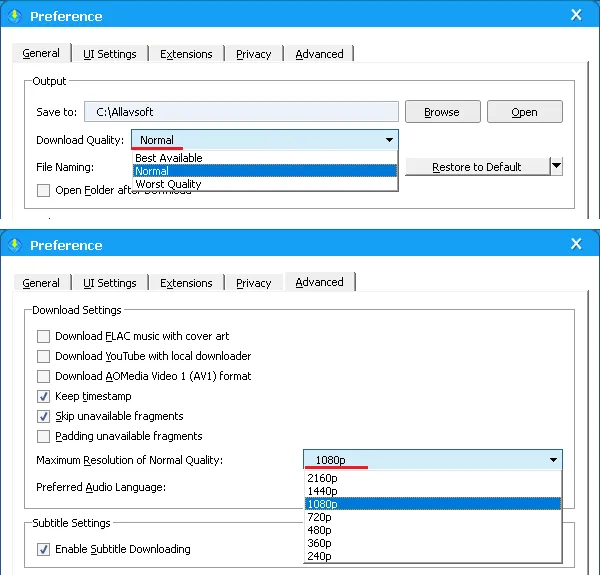Viewport: 600px width, 575px height.
Task: Click the Restore to Default button
Action: click(x=476, y=167)
